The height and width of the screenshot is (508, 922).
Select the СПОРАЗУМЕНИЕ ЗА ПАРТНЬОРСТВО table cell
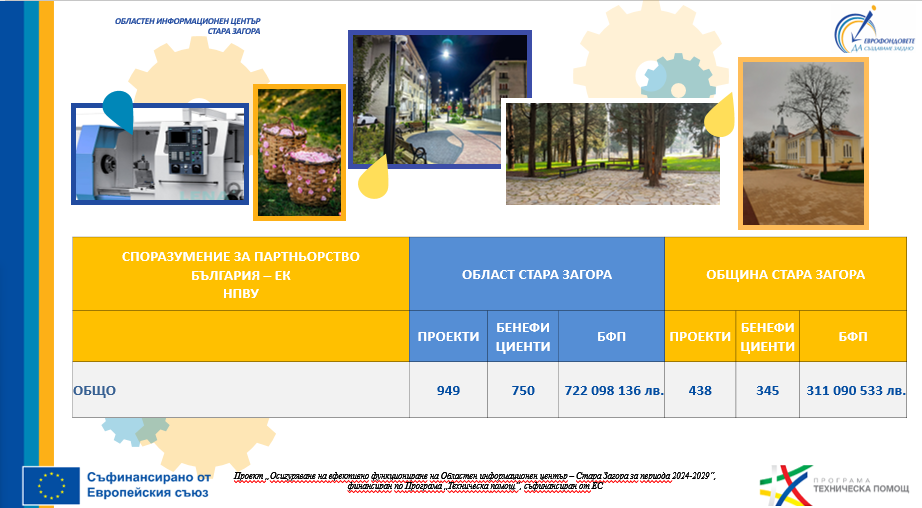240,274
